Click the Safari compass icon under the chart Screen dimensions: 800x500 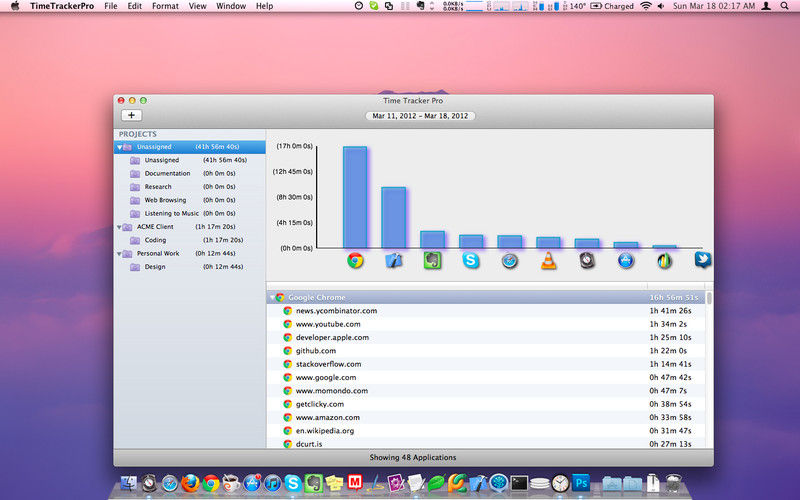pos(510,261)
